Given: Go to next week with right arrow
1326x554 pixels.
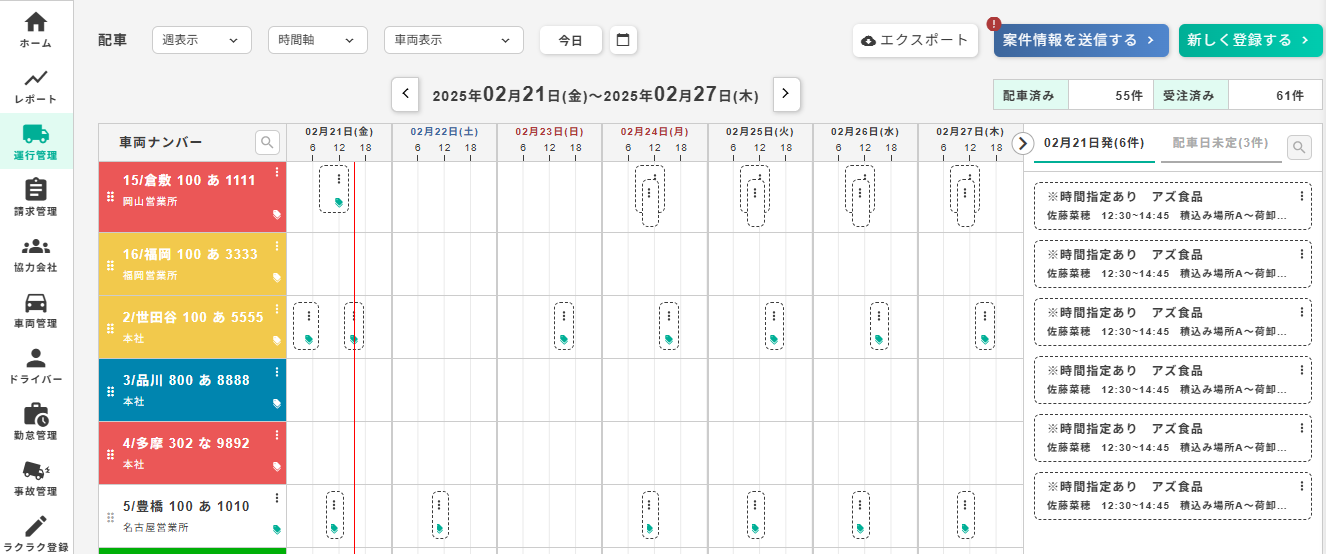Looking at the screenshot, I should (786, 94).
